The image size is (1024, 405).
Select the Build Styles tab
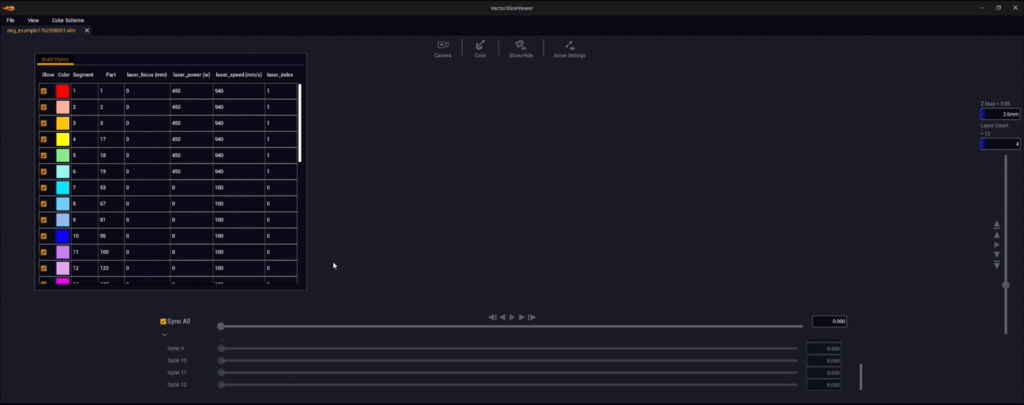pyautogui.click(x=55, y=60)
